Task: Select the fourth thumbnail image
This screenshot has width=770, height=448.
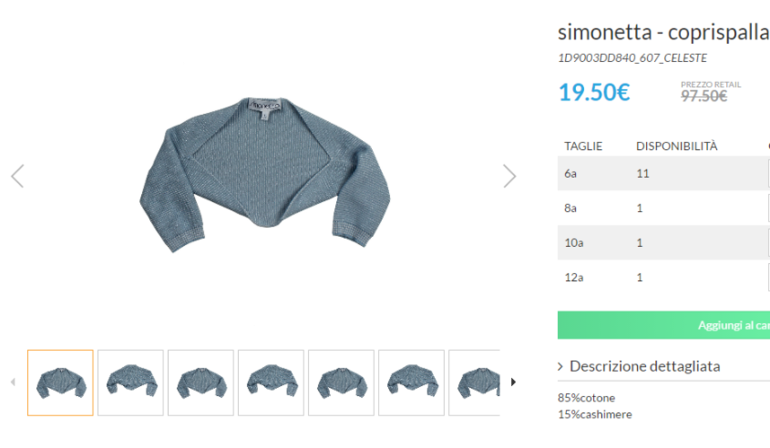Action: (x=271, y=382)
